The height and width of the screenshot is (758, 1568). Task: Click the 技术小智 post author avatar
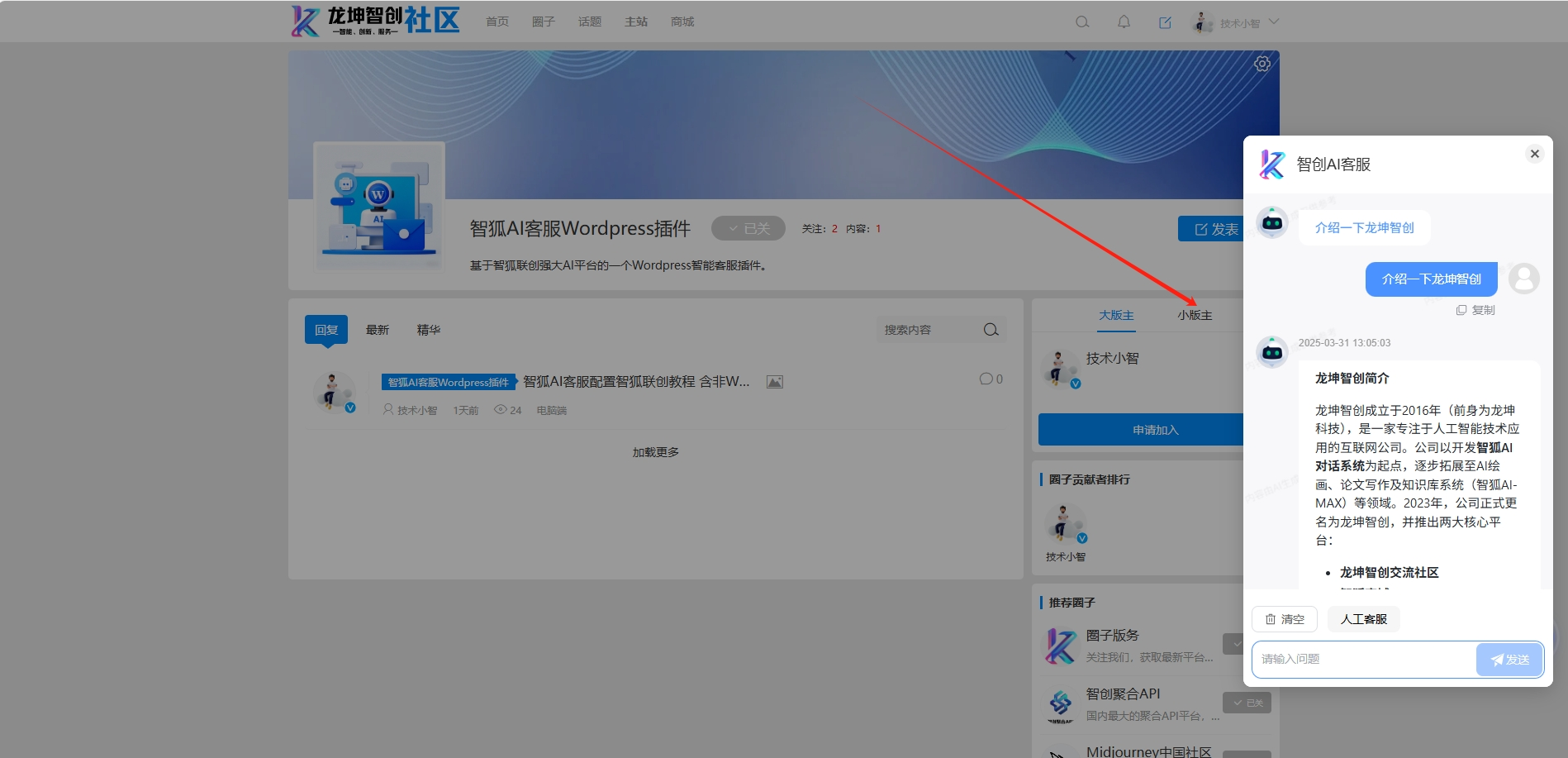point(334,392)
